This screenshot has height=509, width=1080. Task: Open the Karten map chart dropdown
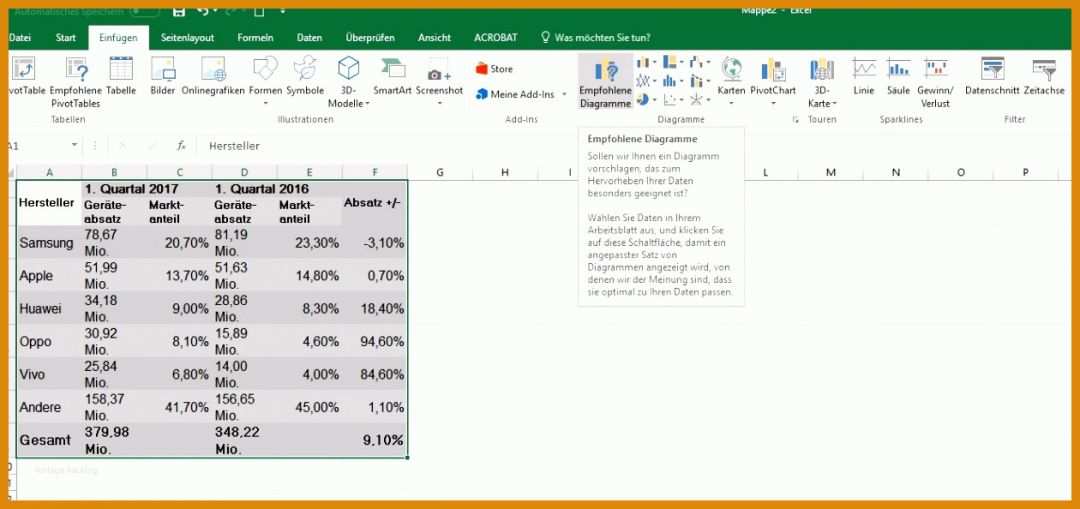(x=731, y=104)
